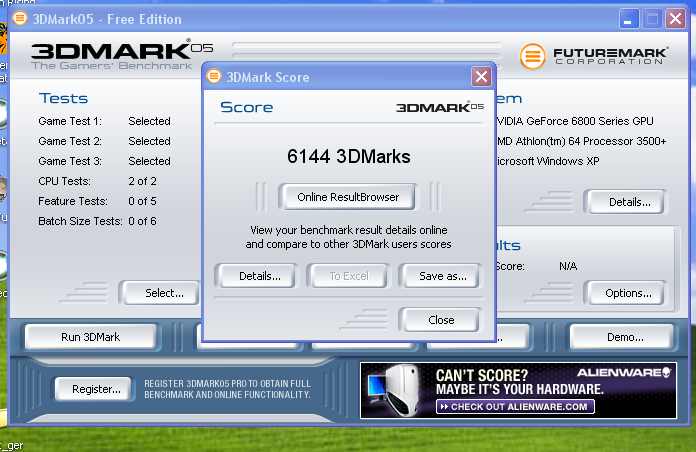The width and height of the screenshot is (696, 452).
Task: Click the 3DMark05 title bar icon
Action: (20, 18)
